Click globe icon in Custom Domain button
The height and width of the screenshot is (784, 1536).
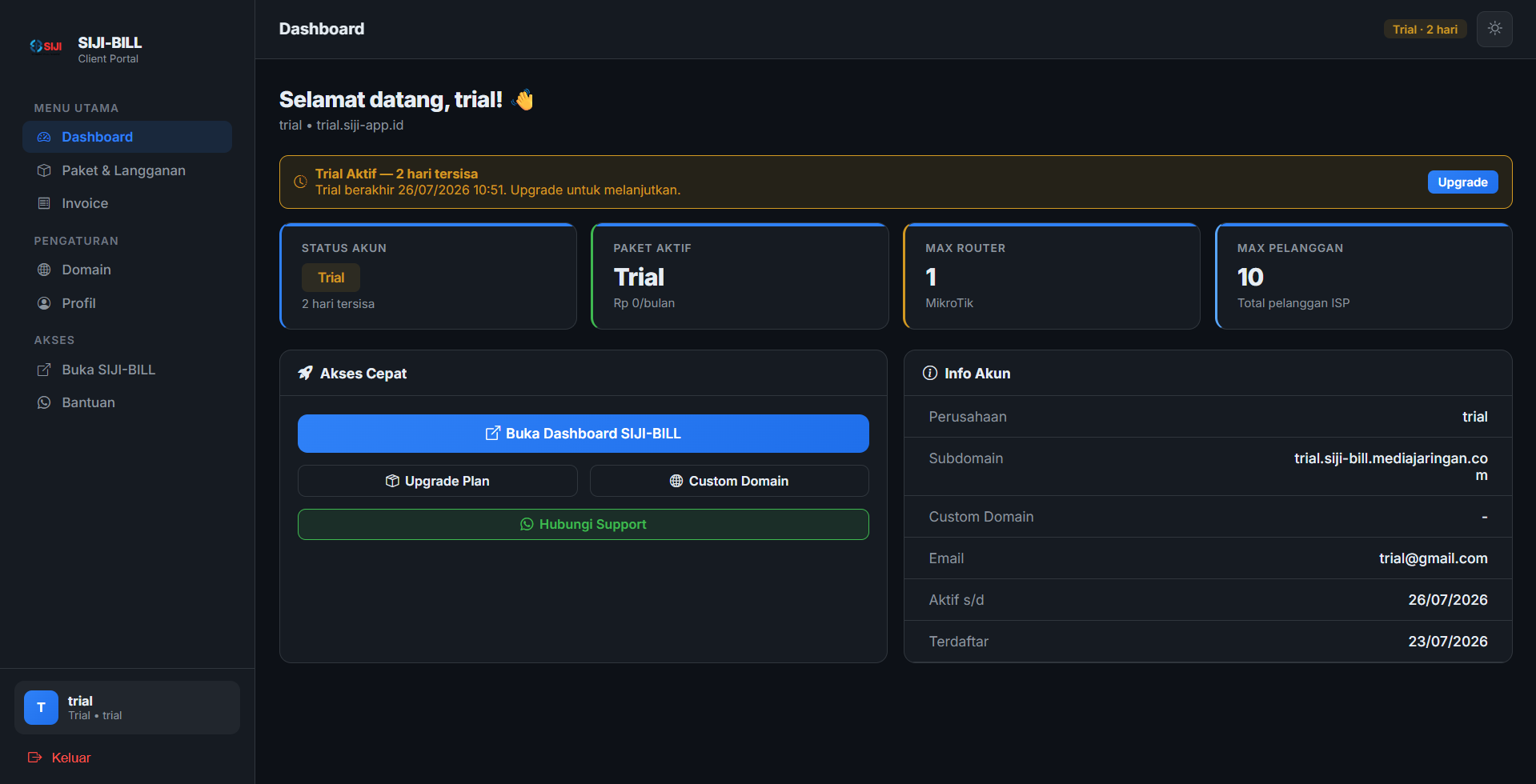click(x=676, y=481)
